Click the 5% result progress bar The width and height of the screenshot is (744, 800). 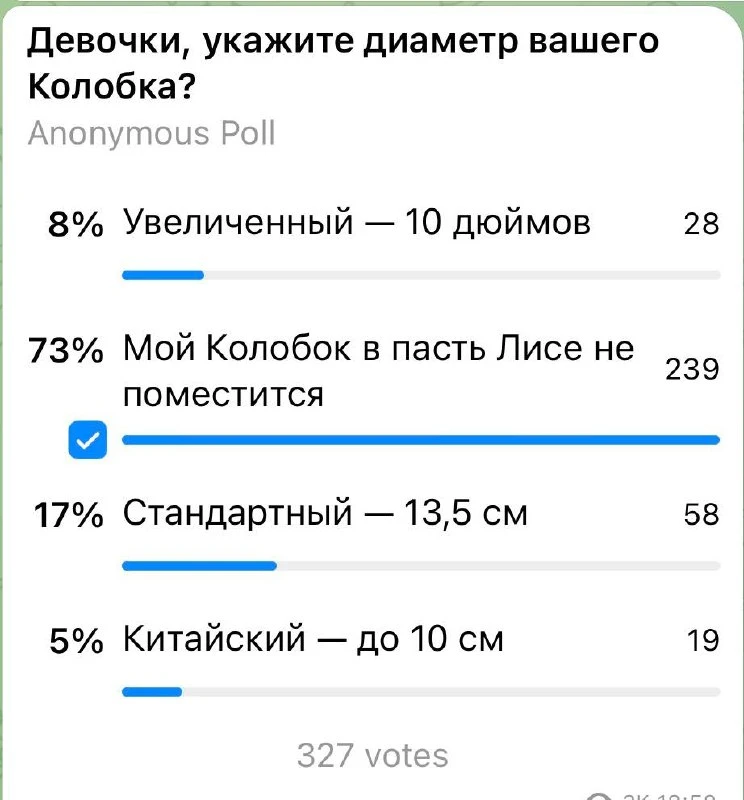point(421,692)
